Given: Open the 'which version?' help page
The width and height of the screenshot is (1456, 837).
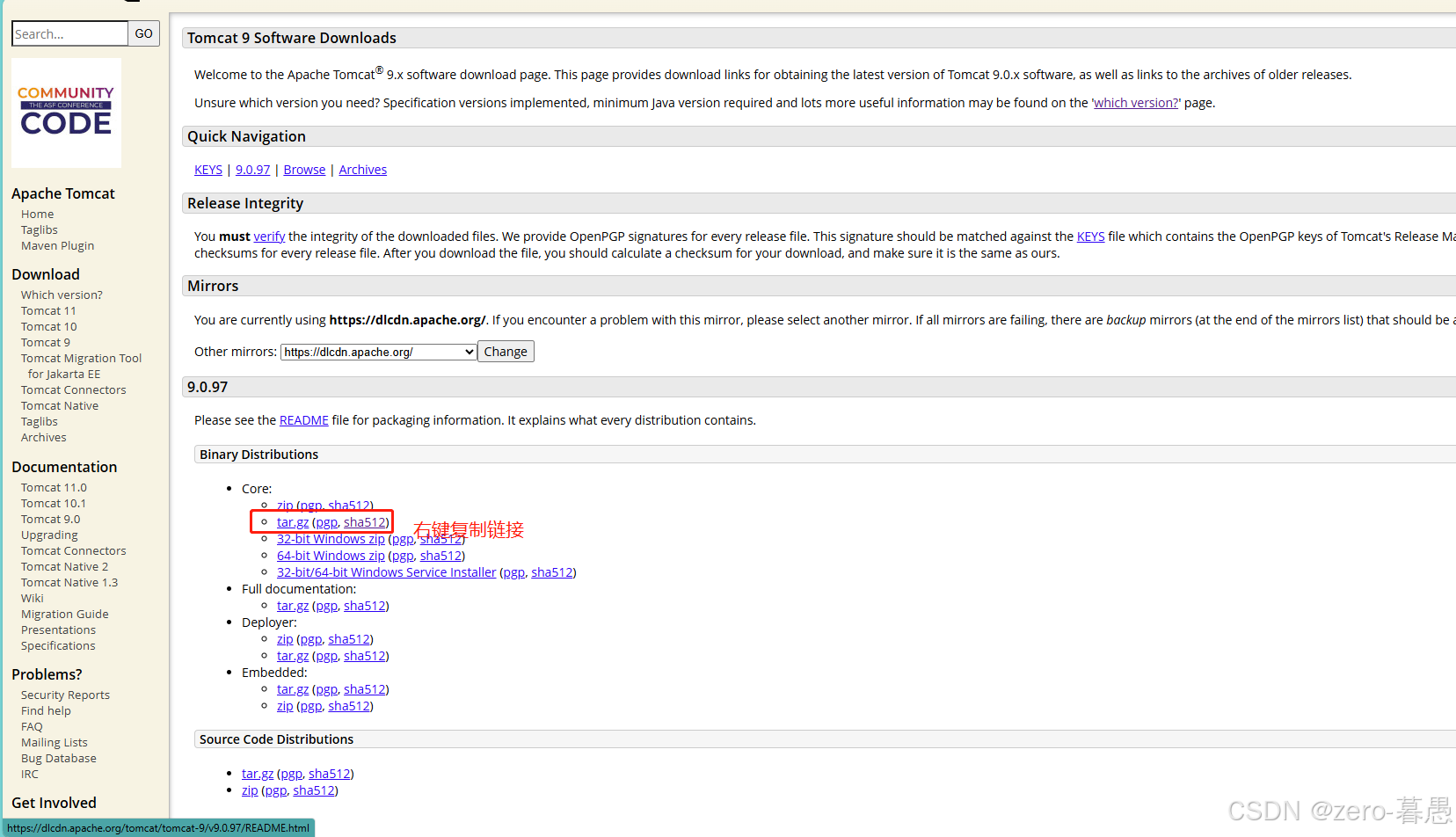Looking at the screenshot, I should pyautogui.click(x=1135, y=102).
